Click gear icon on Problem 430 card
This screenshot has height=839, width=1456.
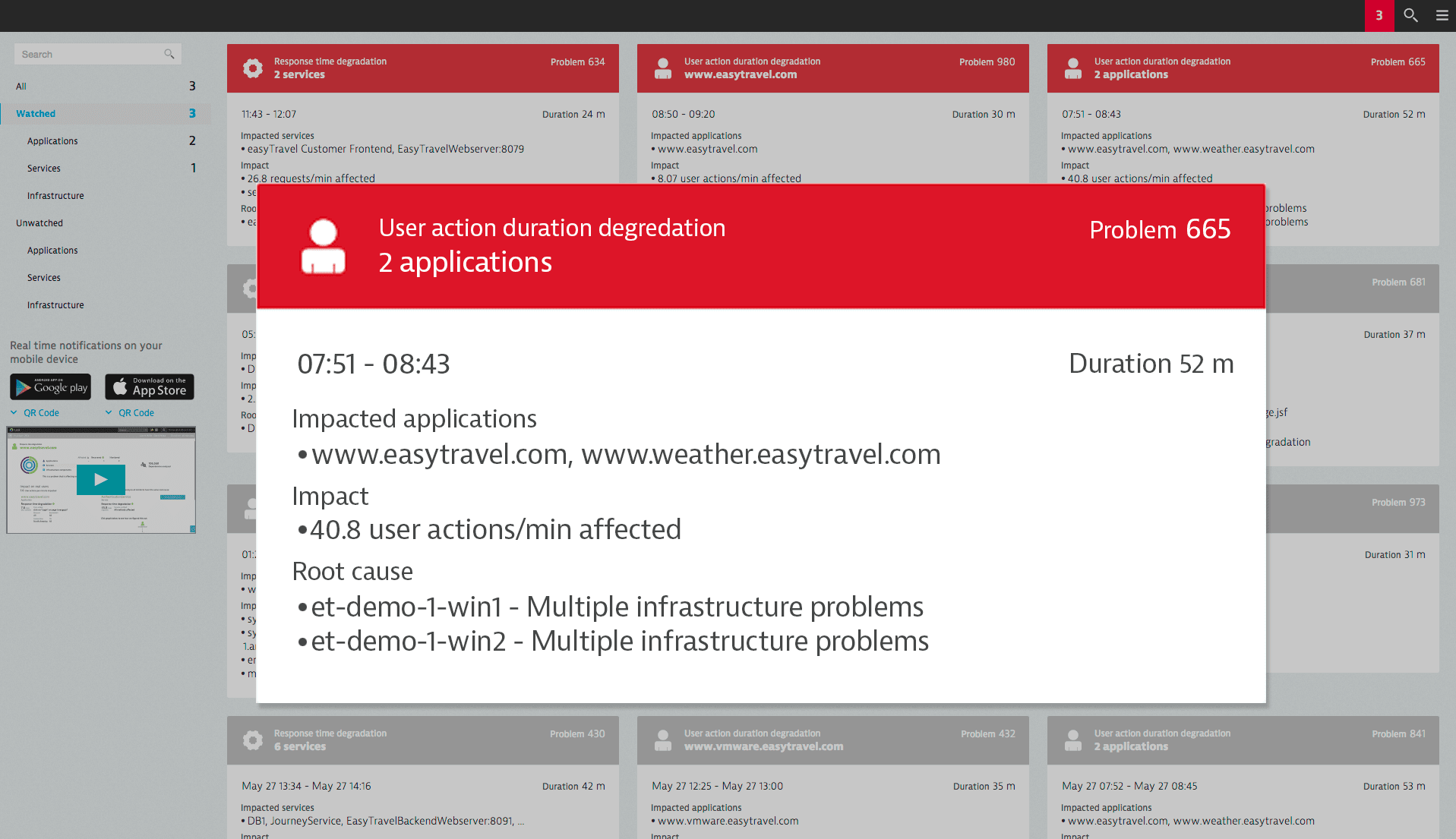click(253, 740)
